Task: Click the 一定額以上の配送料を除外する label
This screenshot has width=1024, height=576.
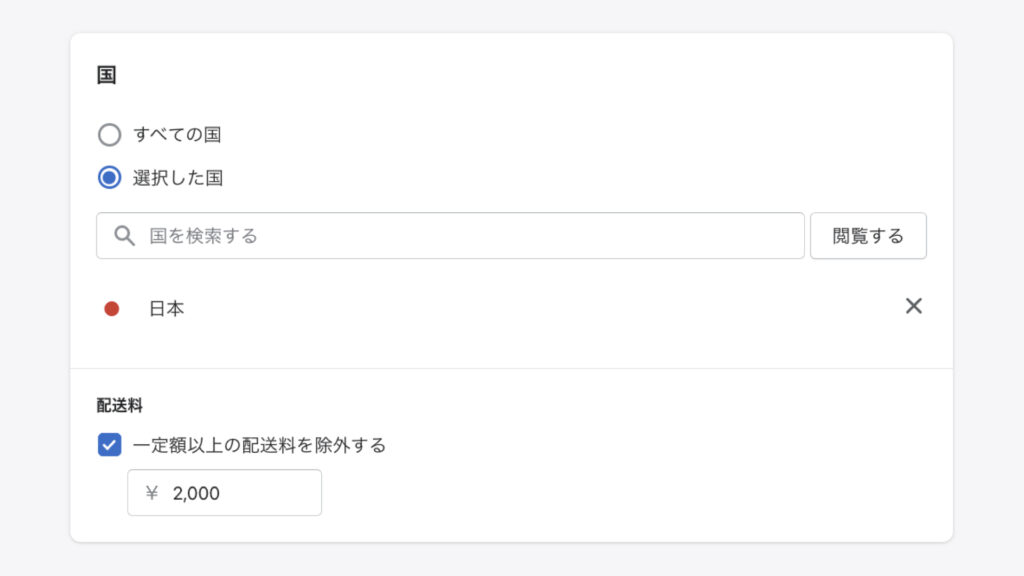Action: tap(259, 445)
